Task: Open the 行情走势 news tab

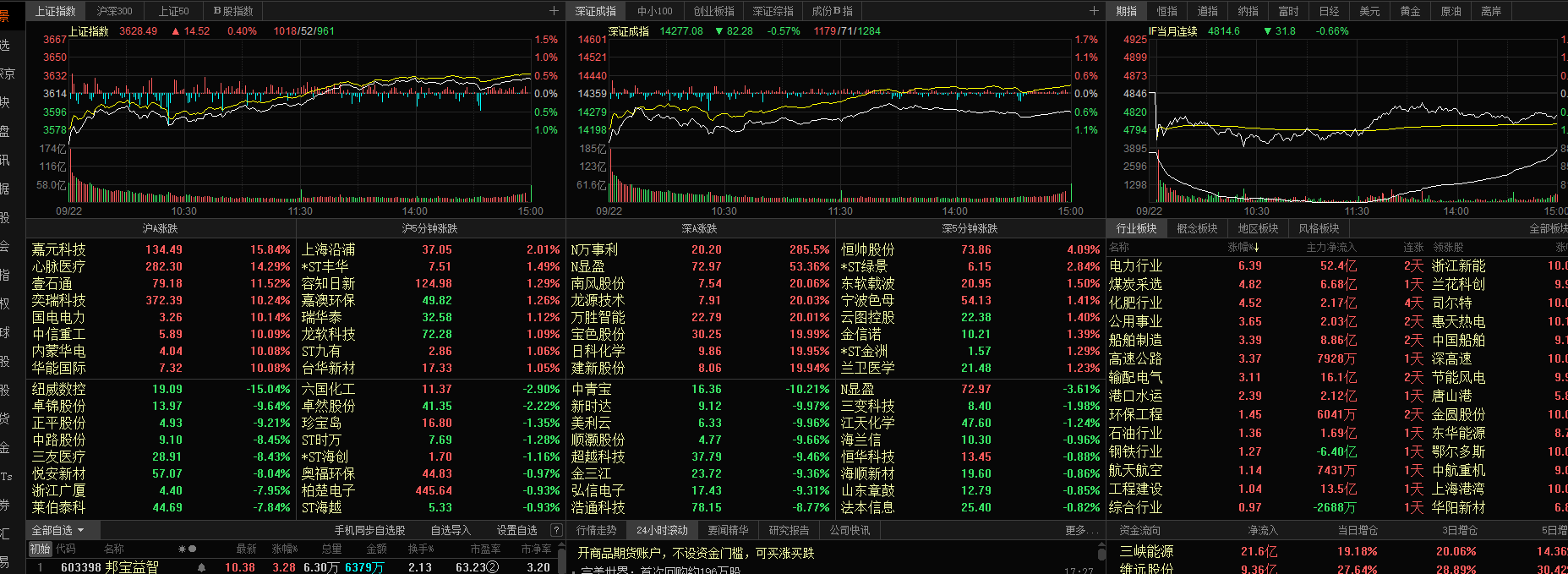Action: tap(597, 530)
